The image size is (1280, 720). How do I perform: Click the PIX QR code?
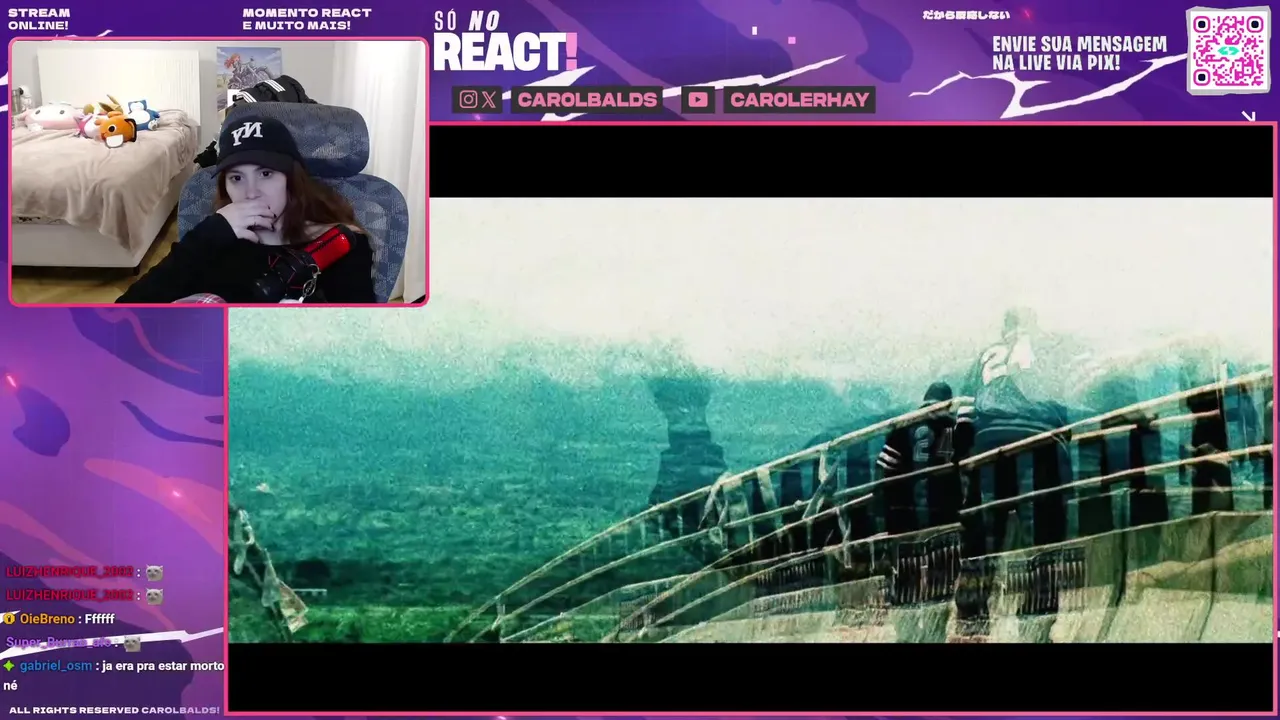click(x=1228, y=50)
